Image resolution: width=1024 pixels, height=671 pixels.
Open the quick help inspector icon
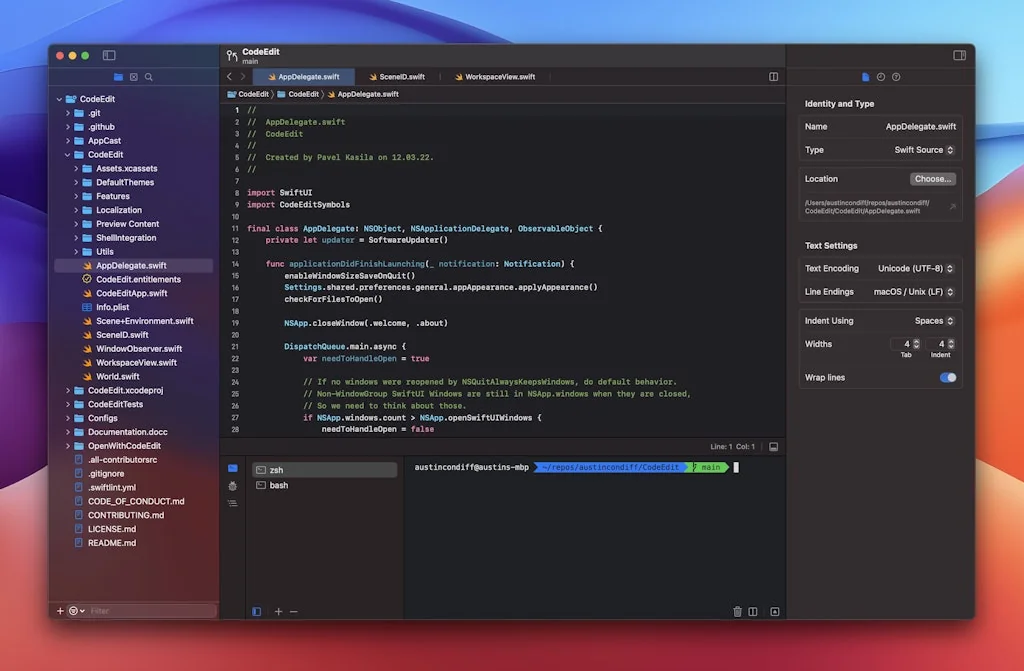(x=896, y=77)
